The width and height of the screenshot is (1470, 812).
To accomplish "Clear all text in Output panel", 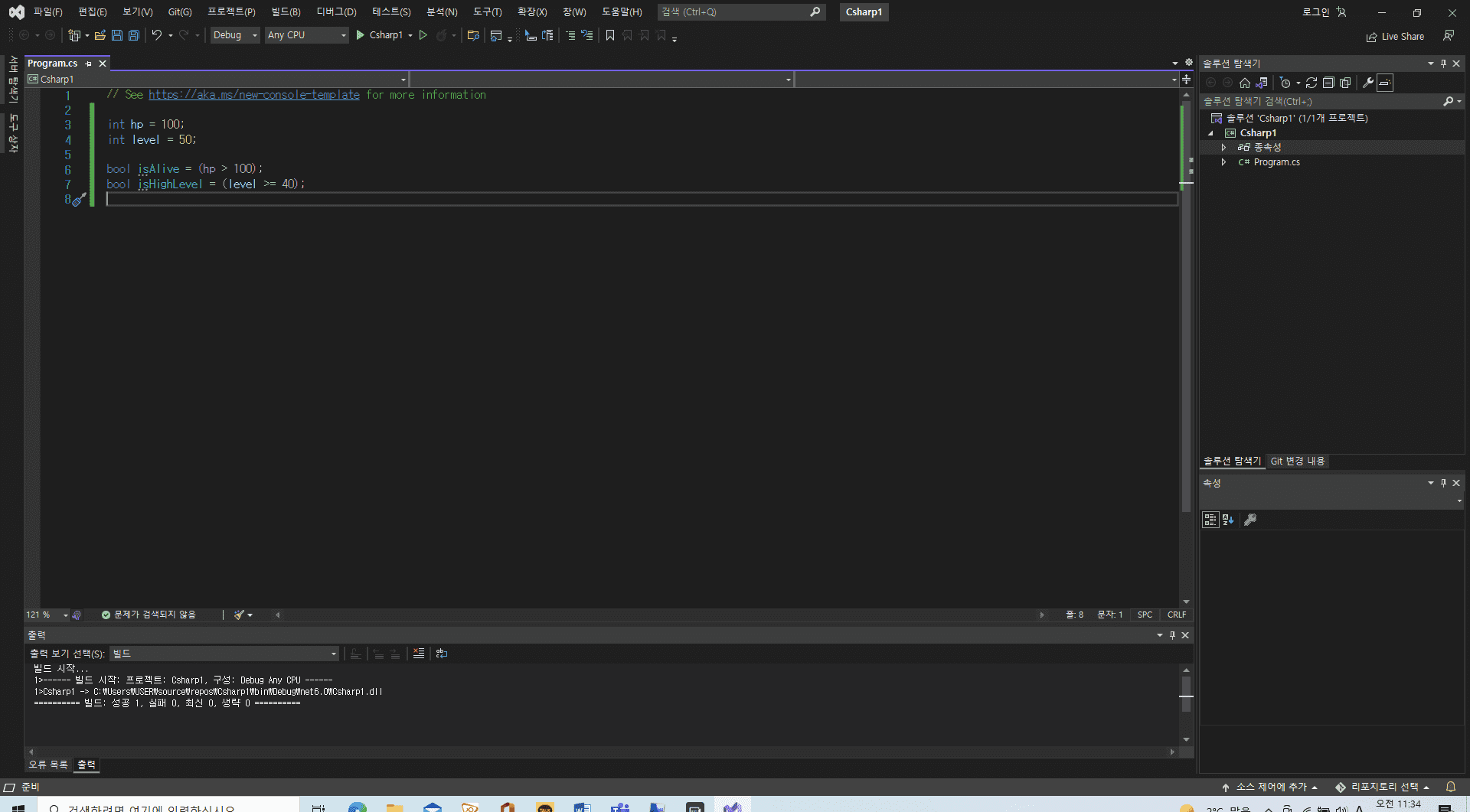I will point(419,654).
